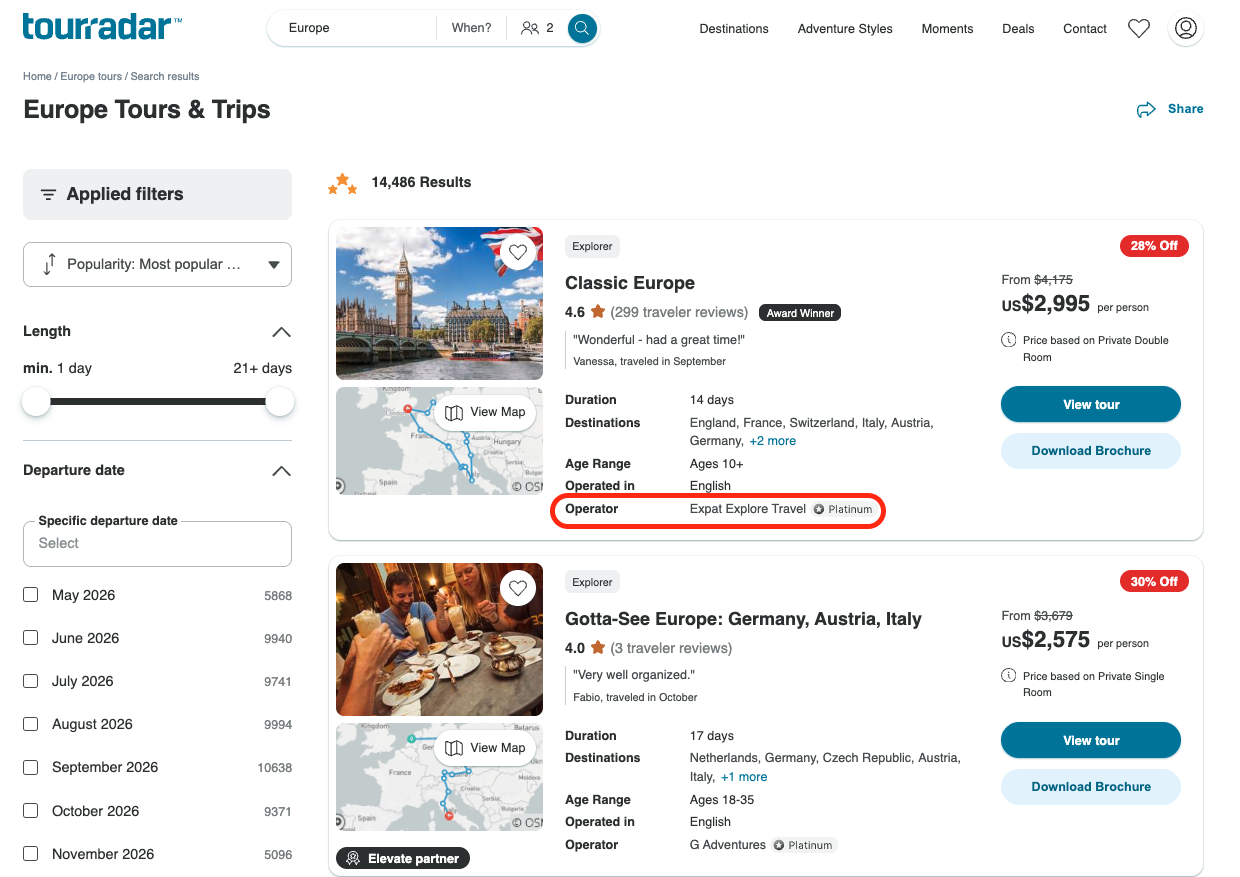Open the Adventure Styles menu
Screen dimensions: 1240x877
click(845, 29)
